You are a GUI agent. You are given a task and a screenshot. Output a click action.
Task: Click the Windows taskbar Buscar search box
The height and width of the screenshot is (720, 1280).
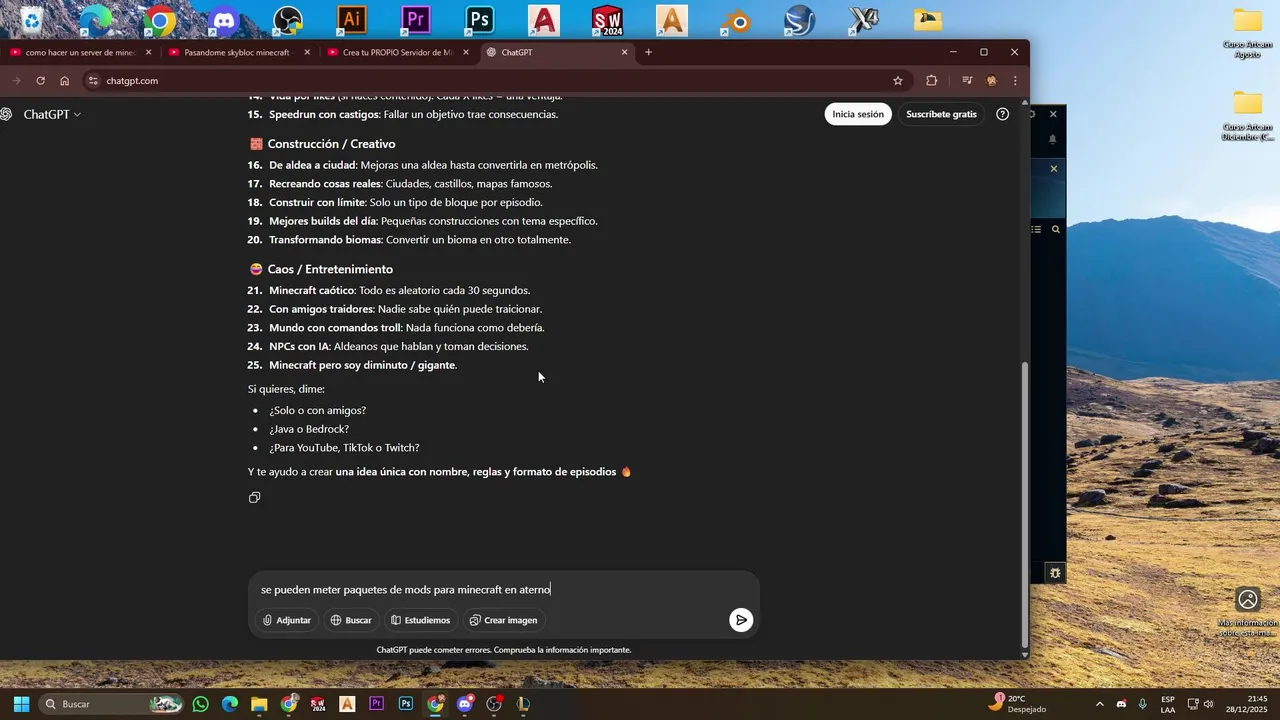tap(112, 704)
